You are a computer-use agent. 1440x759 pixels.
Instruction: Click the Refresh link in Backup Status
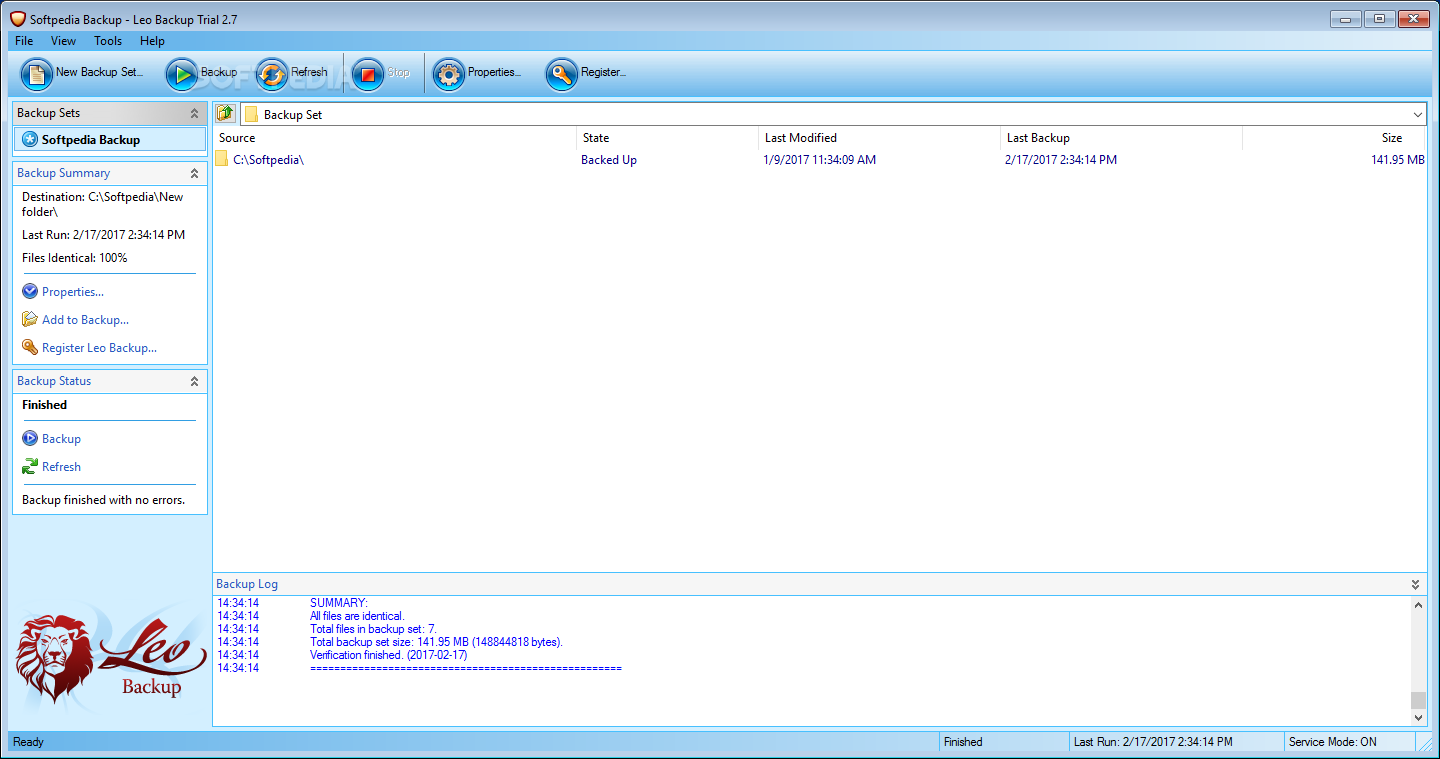click(61, 467)
